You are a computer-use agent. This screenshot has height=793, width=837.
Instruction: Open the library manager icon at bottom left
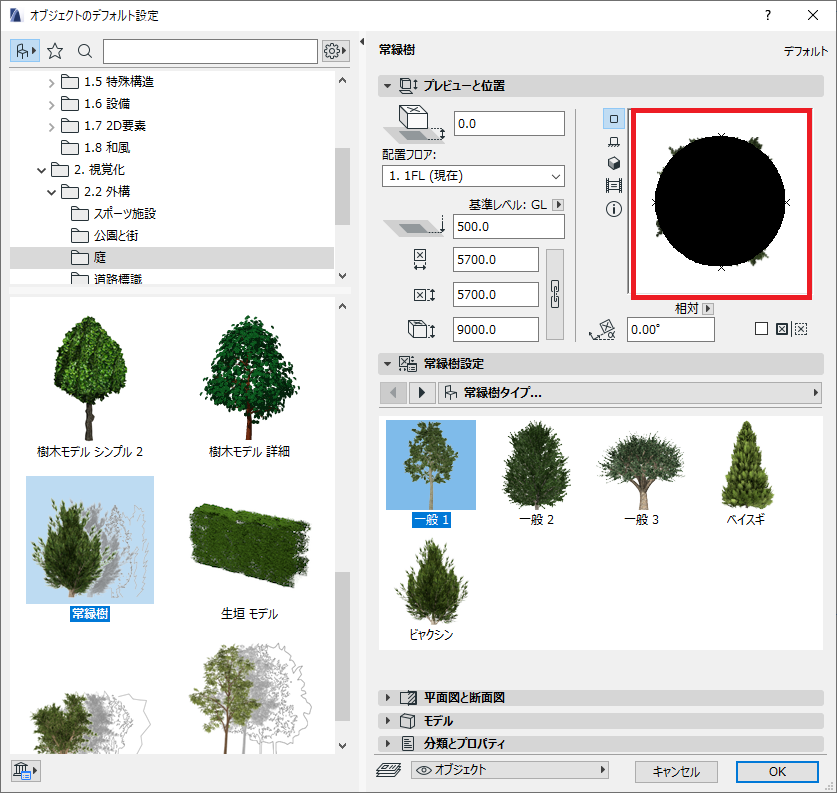click(25, 771)
